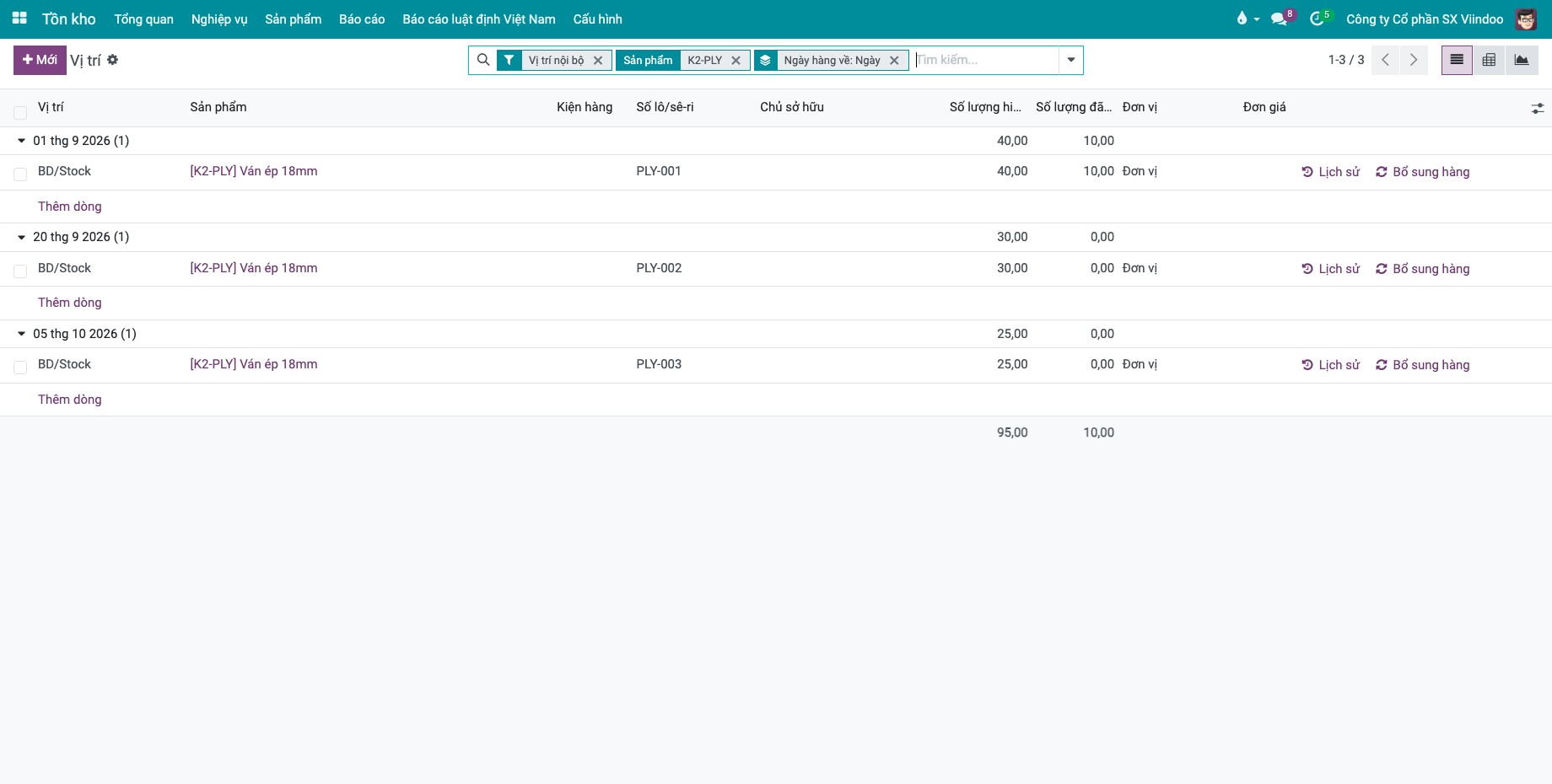Open the Sản phẩm menu
Image resolution: width=1552 pixels, height=784 pixels.
[x=294, y=19]
